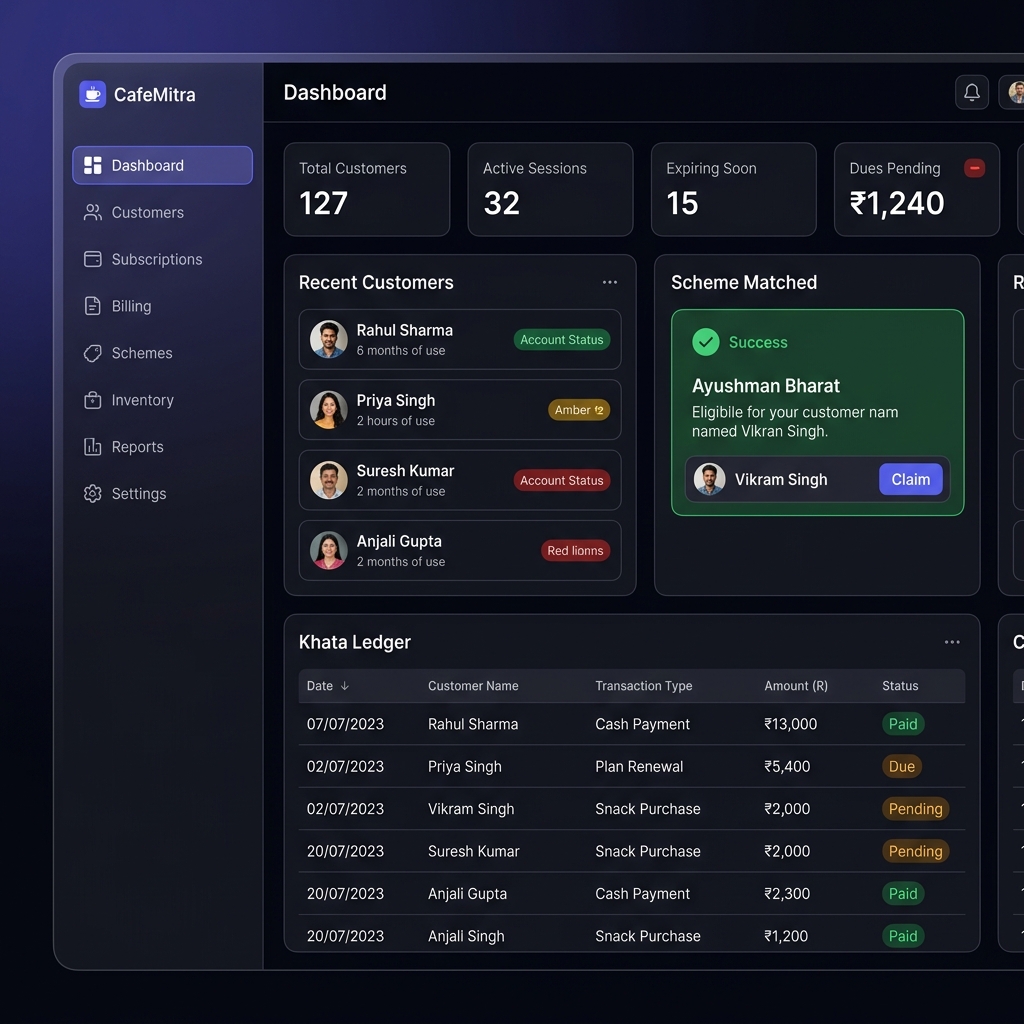1024x1024 pixels.
Task: Click the ₹5,400 amount cell
Action: pyautogui.click(x=787, y=766)
